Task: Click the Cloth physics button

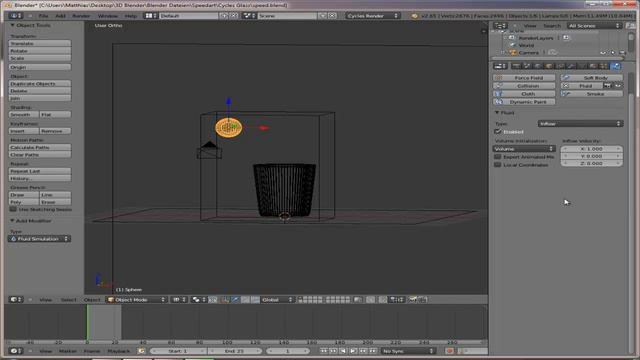Action: [x=524, y=94]
